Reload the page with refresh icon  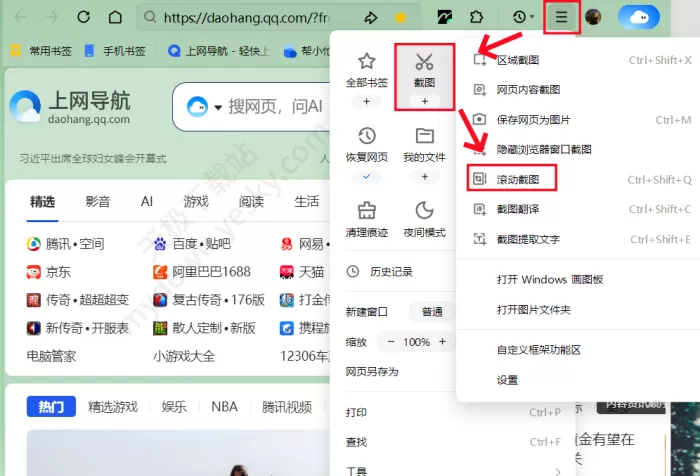pos(83,17)
